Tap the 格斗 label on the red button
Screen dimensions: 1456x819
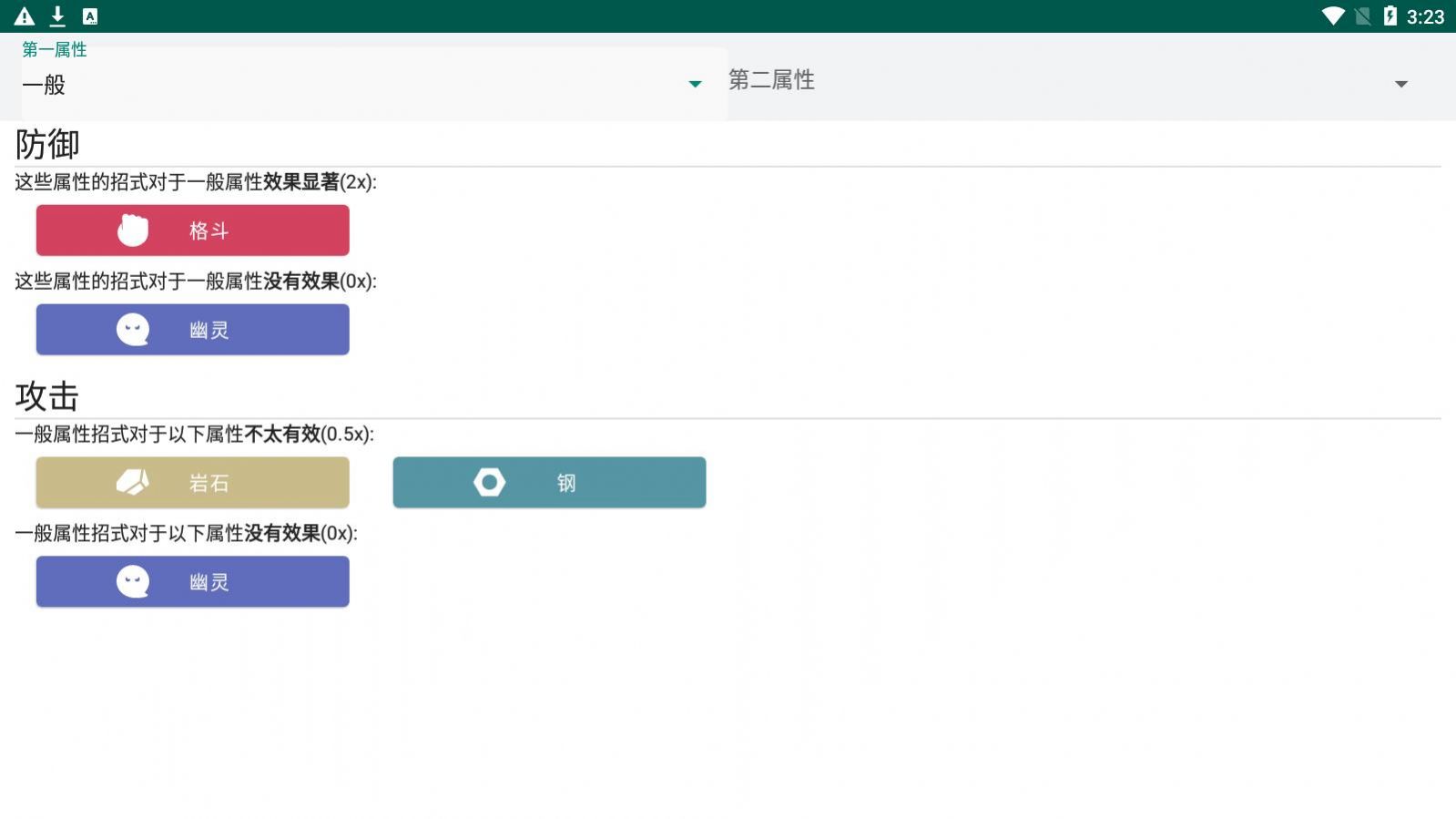tap(209, 231)
